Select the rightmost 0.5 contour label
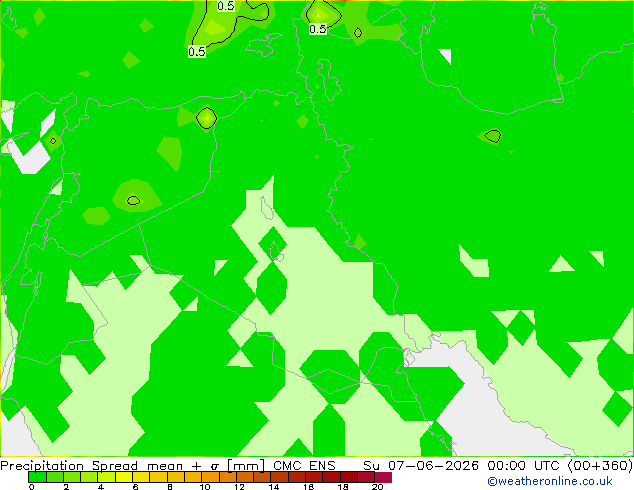This screenshot has width=634, height=490. coord(317,29)
